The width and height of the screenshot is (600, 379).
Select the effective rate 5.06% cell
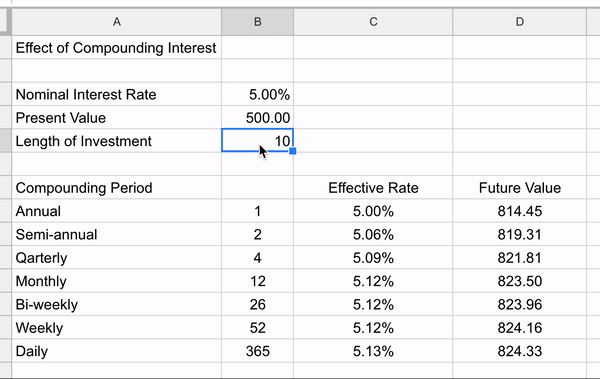(373, 234)
